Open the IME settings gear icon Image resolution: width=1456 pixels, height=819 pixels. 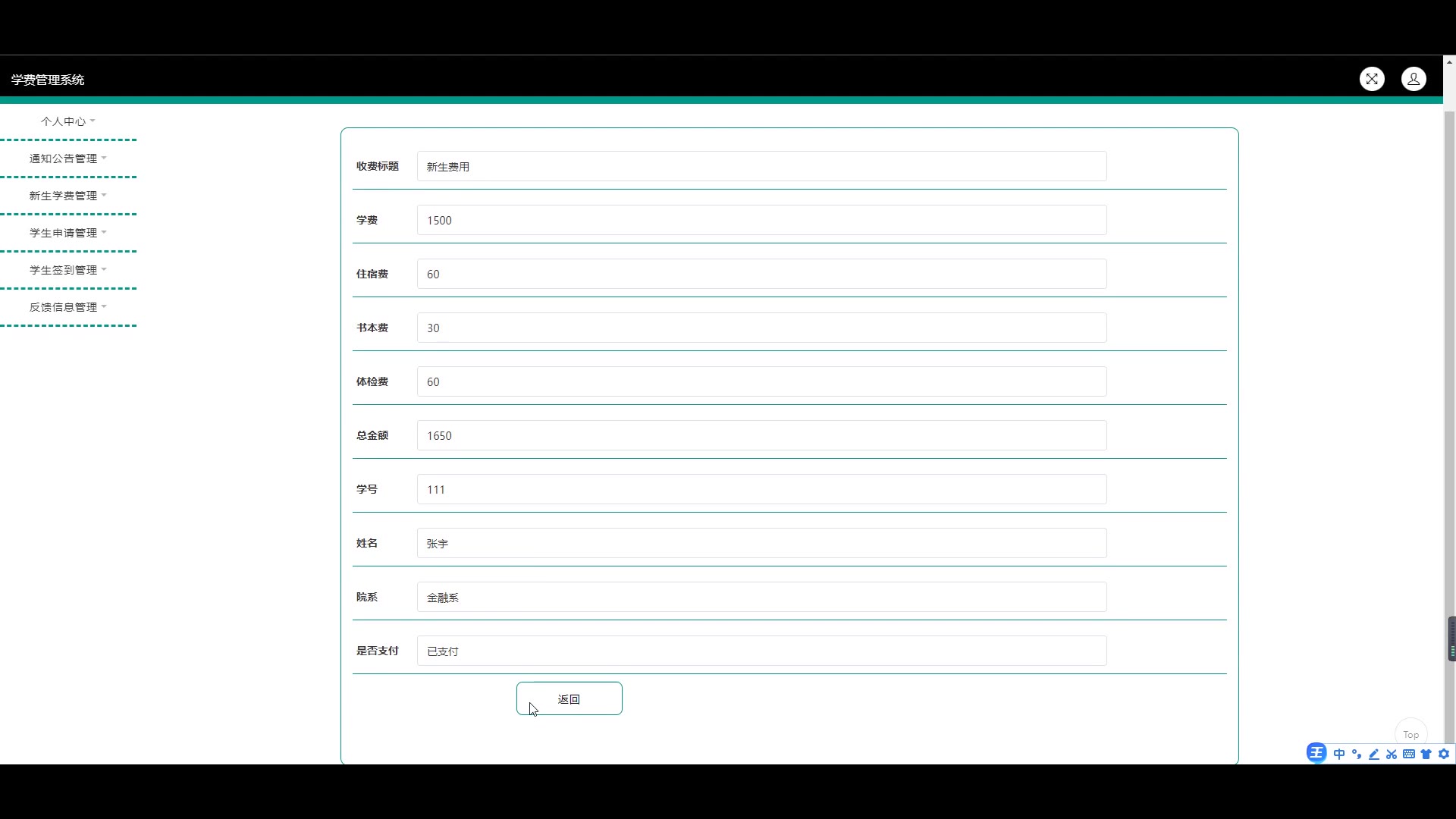(x=1444, y=754)
